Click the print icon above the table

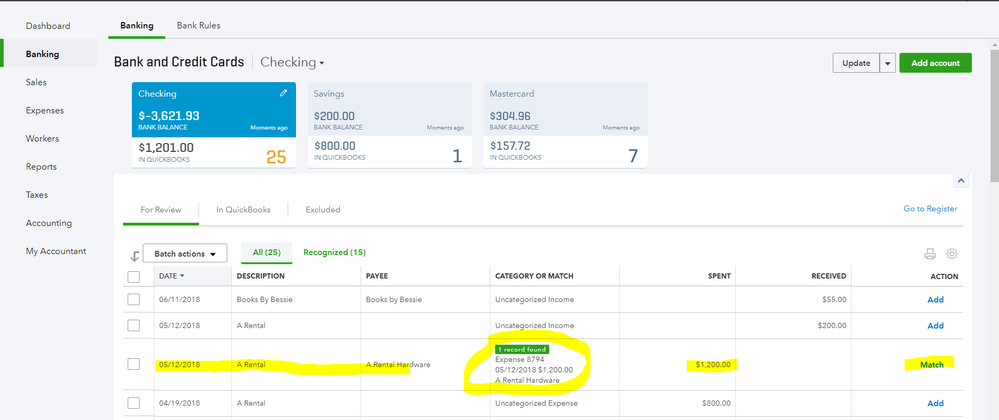[929, 254]
